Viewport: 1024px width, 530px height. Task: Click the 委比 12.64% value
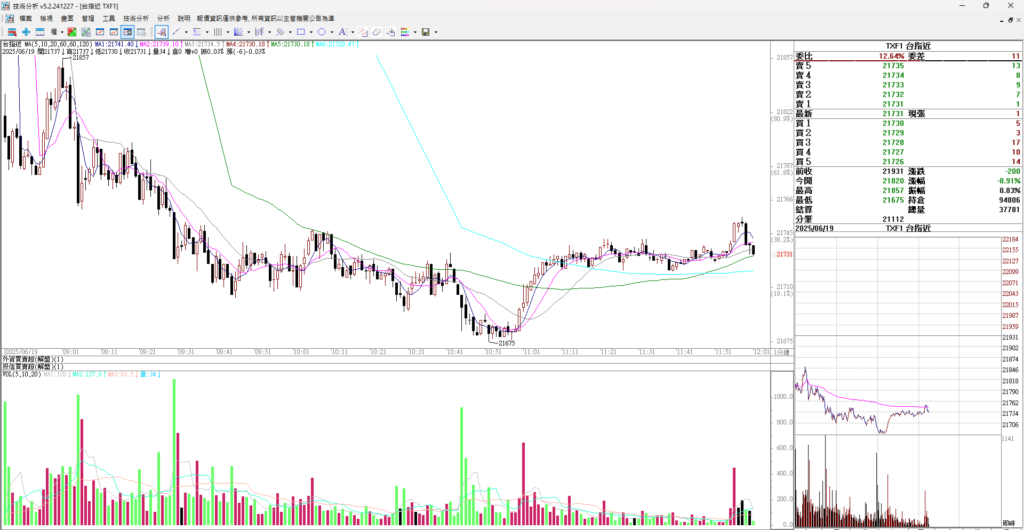[x=891, y=57]
